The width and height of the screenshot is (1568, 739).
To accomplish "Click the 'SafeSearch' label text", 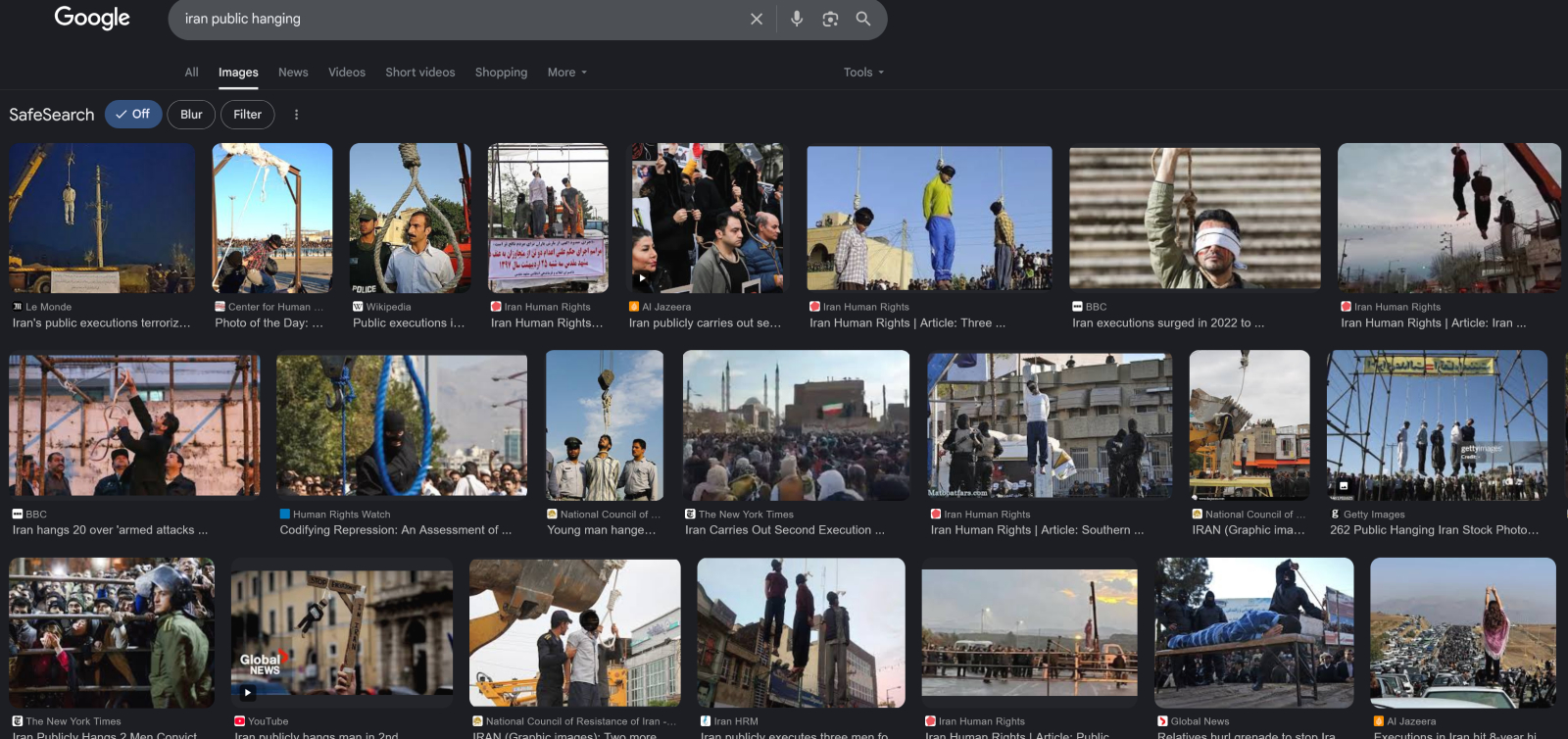I will (x=52, y=115).
